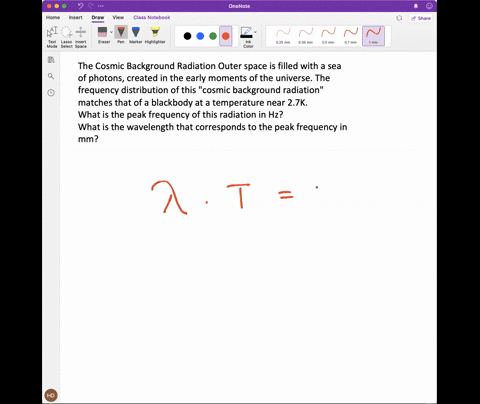
Task: Select the Eraser tool
Action: [103, 35]
